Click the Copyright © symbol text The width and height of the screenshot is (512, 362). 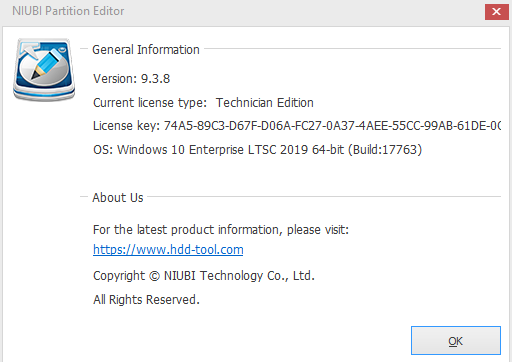154,276
